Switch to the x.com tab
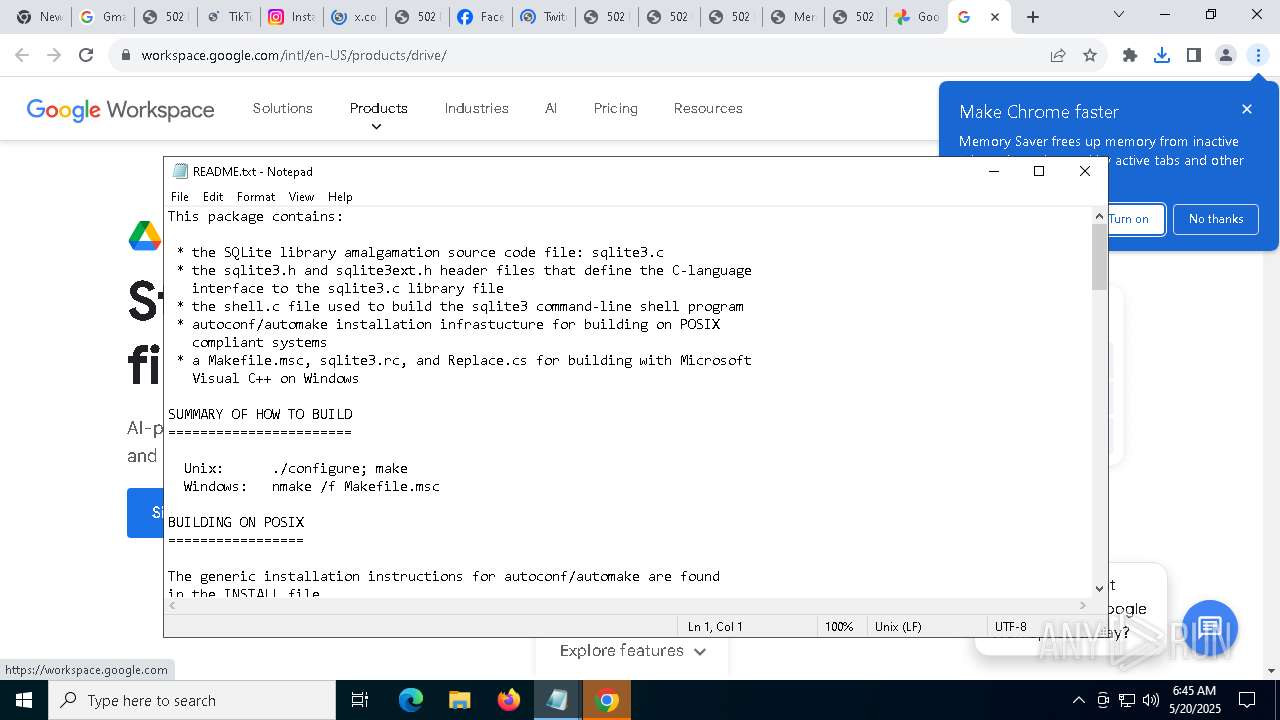1280x720 pixels. pyautogui.click(x=354, y=17)
